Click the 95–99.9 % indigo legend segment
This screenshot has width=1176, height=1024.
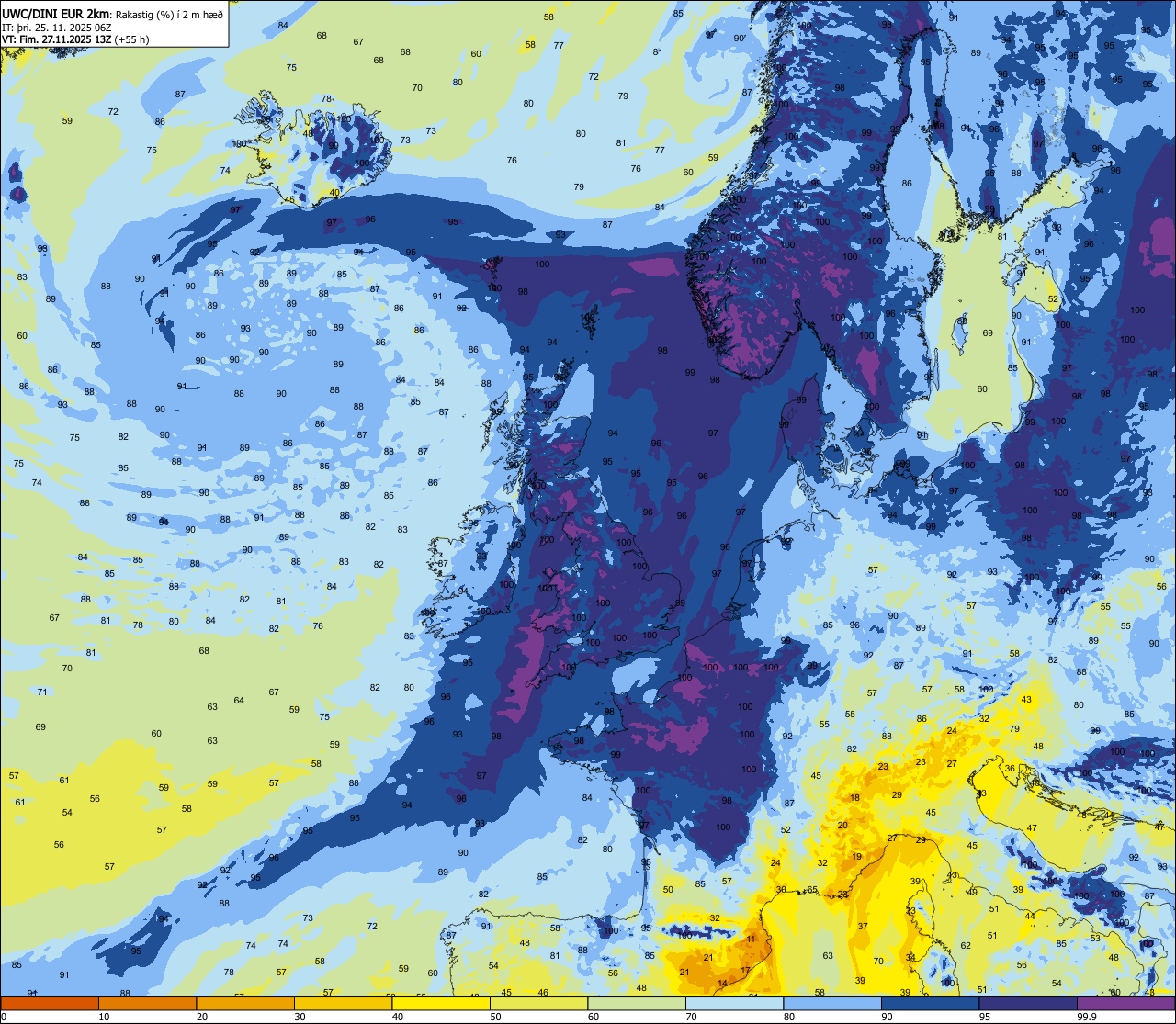coord(1028,1004)
